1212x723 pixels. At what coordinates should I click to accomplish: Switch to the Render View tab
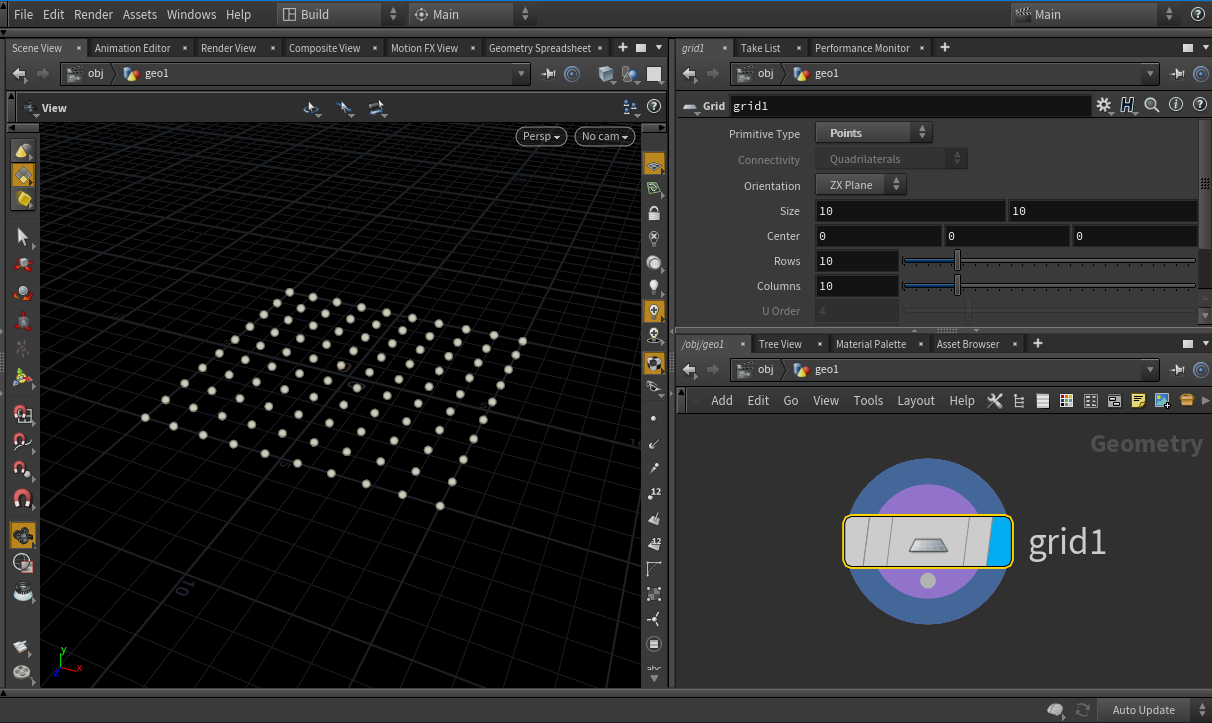coord(229,48)
